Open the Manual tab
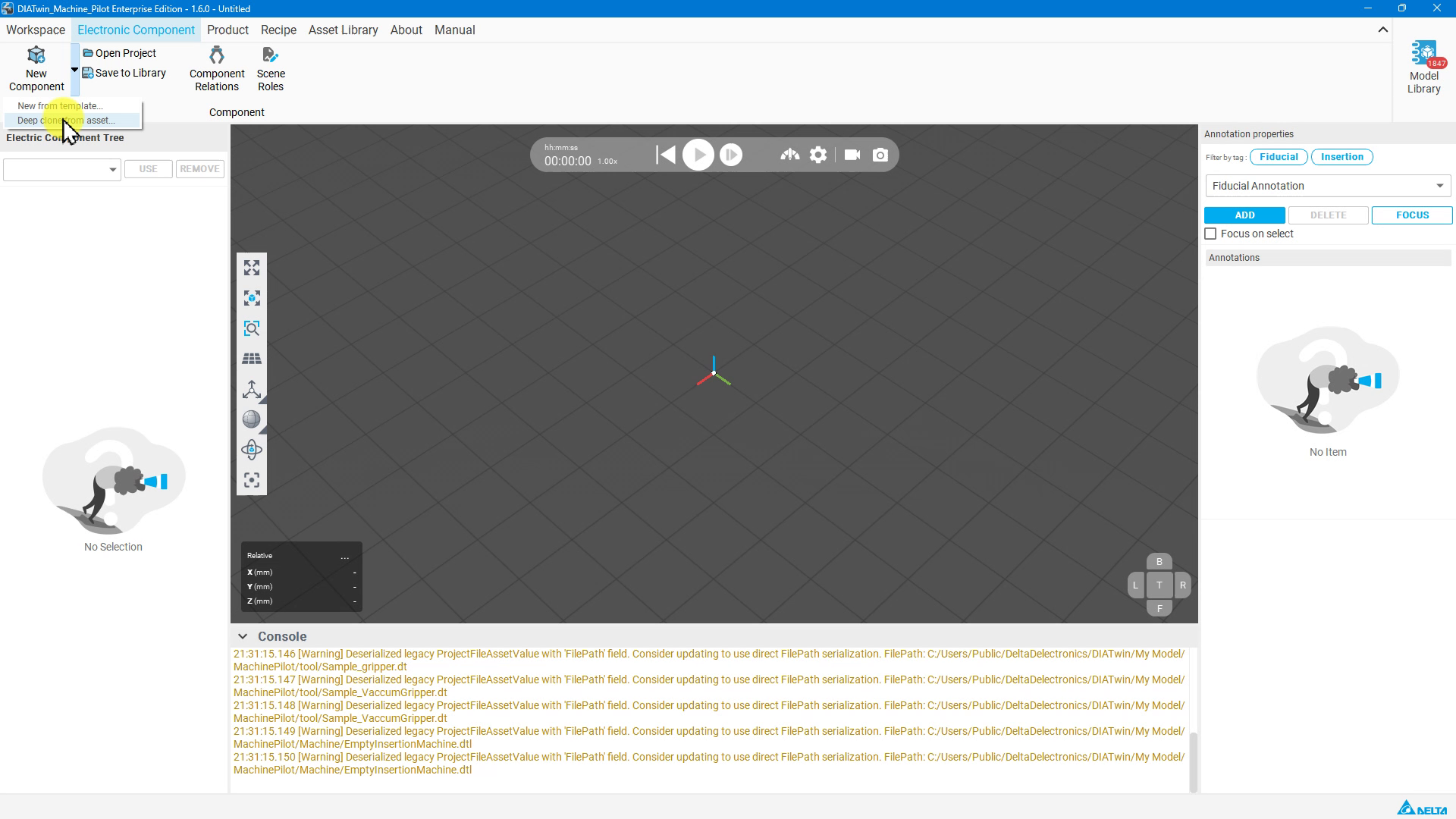The width and height of the screenshot is (1456, 819). 454,30
